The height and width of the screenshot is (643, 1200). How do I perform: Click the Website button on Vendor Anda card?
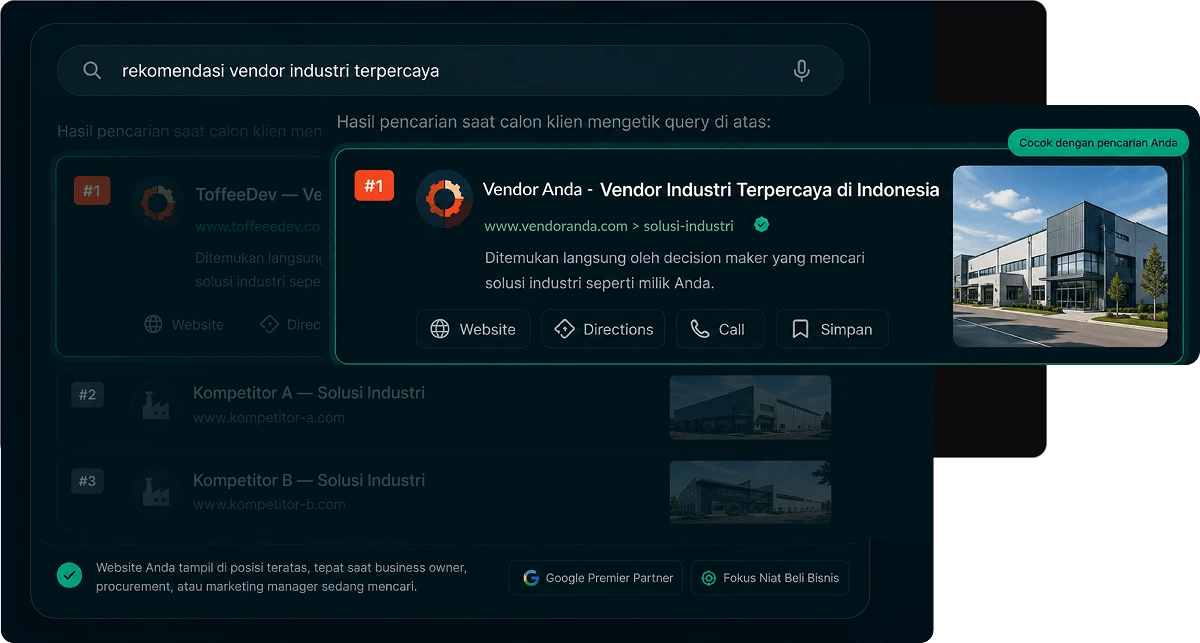pos(473,329)
